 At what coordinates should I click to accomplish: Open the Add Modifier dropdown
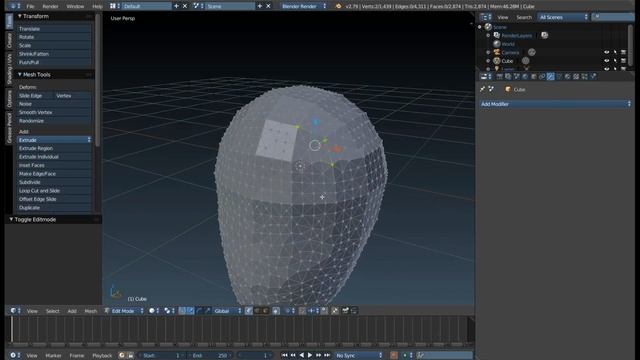click(555, 104)
